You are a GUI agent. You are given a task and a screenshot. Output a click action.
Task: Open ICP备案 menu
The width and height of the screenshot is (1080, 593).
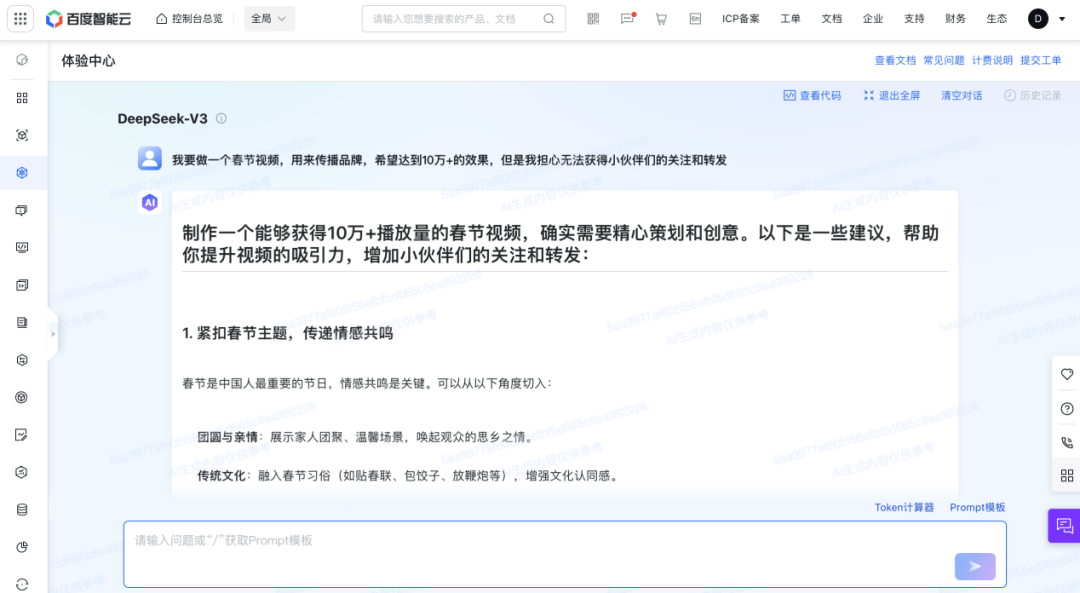tap(740, 19)
